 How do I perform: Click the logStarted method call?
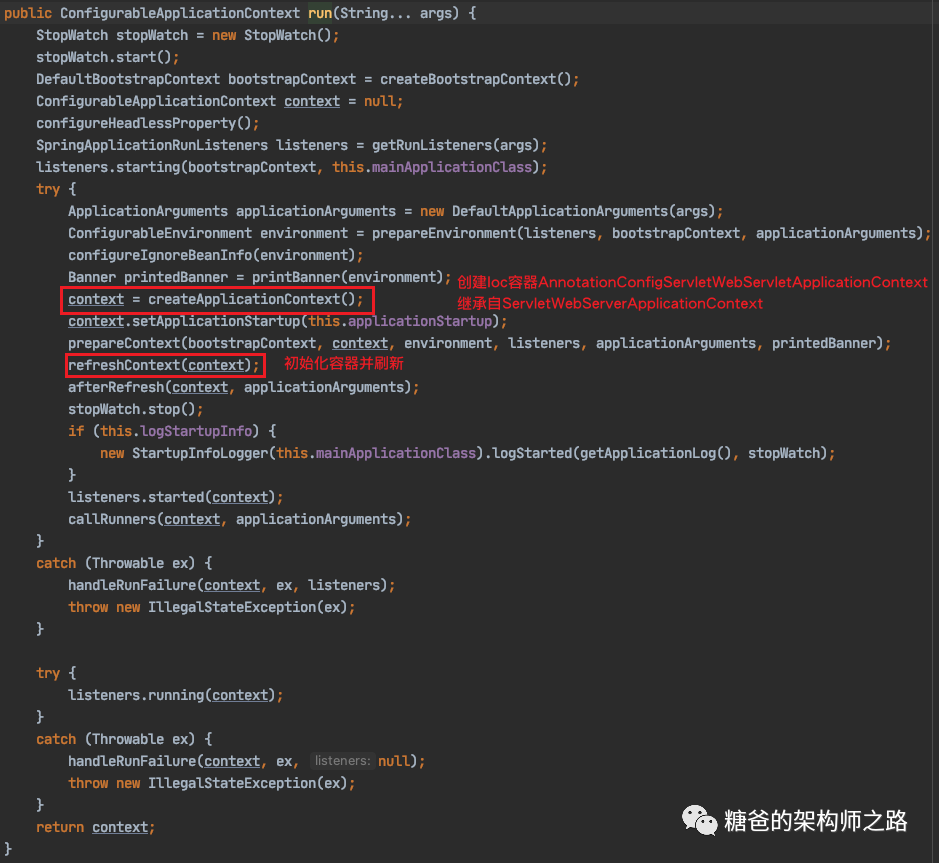coord(532,453)
